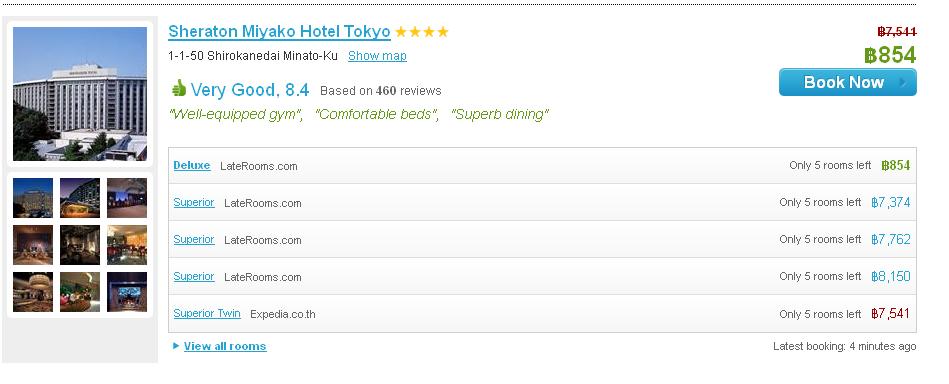Click the View all rooms arrow icon

(176, 346)
